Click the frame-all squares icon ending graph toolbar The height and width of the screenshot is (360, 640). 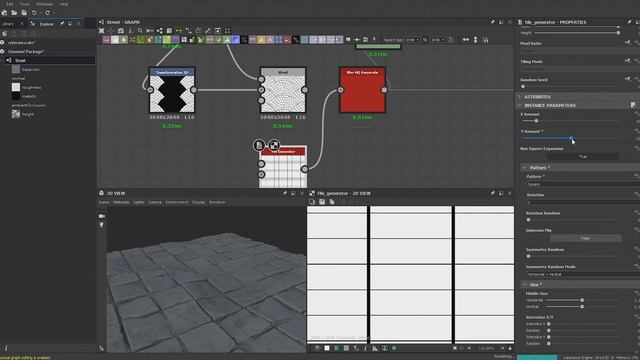[x=227, y=31]
